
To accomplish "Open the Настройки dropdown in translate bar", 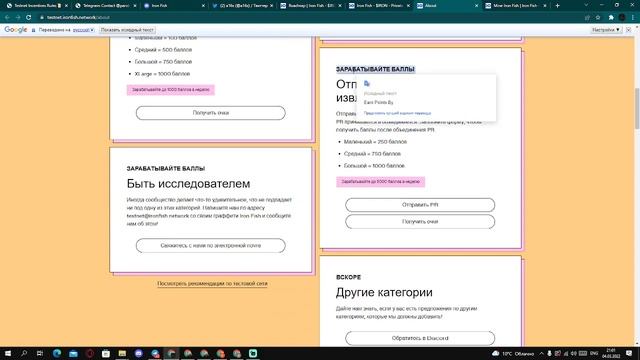I will click(x=606, y=30).
